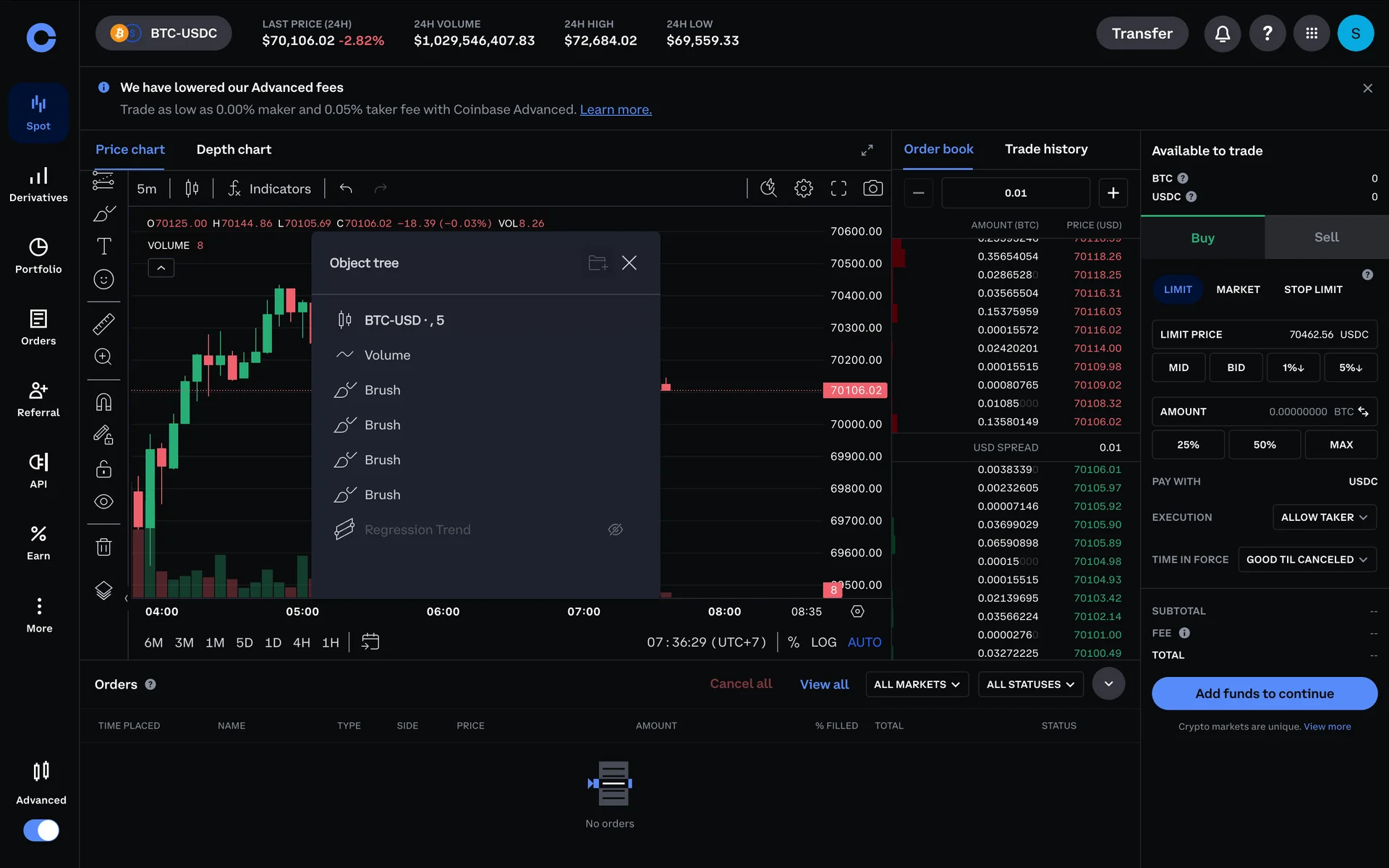Open the Allow Taker execution dropdown

[x=1323, y=517]
